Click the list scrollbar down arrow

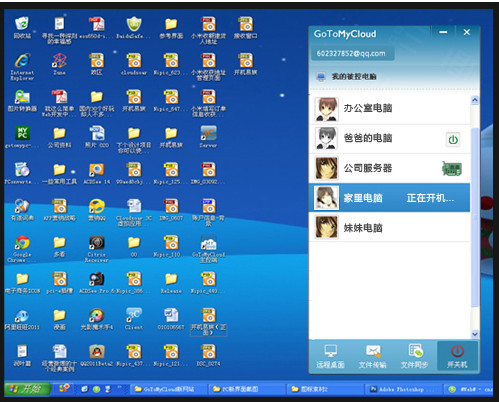point(475,334)
